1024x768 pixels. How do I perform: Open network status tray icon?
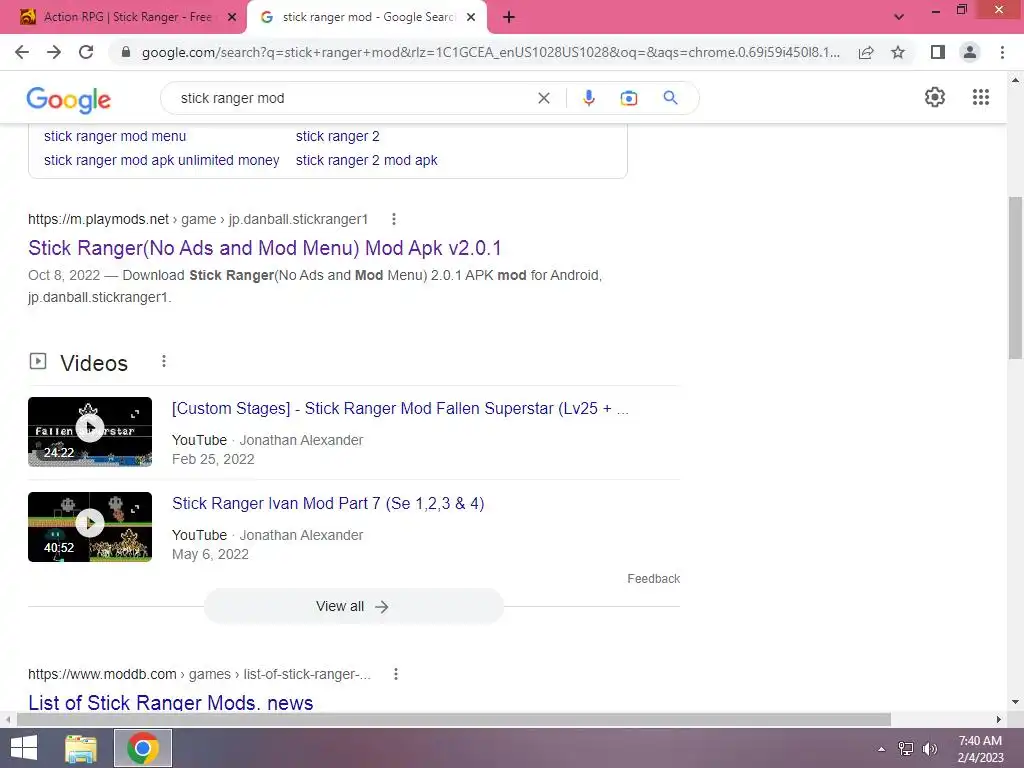click(x=905, y=749)
